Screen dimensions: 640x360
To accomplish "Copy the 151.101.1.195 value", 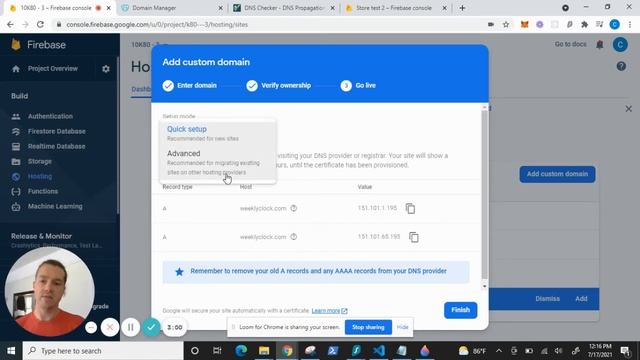I will 410,208.
